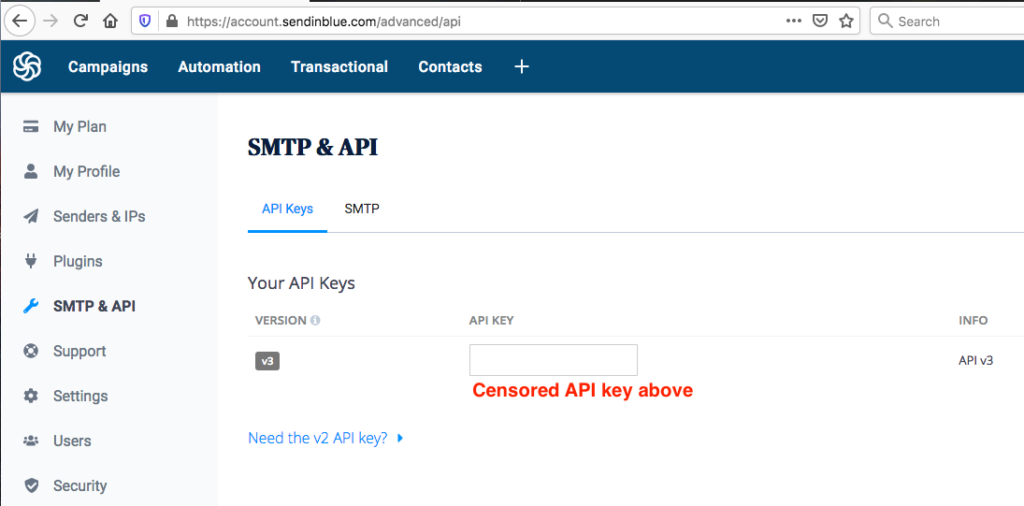The width and height of the screenshot is (1024, 506).
Task: Expand the 'Need the v2 API key?' arrow
Action: coord(400,438)
